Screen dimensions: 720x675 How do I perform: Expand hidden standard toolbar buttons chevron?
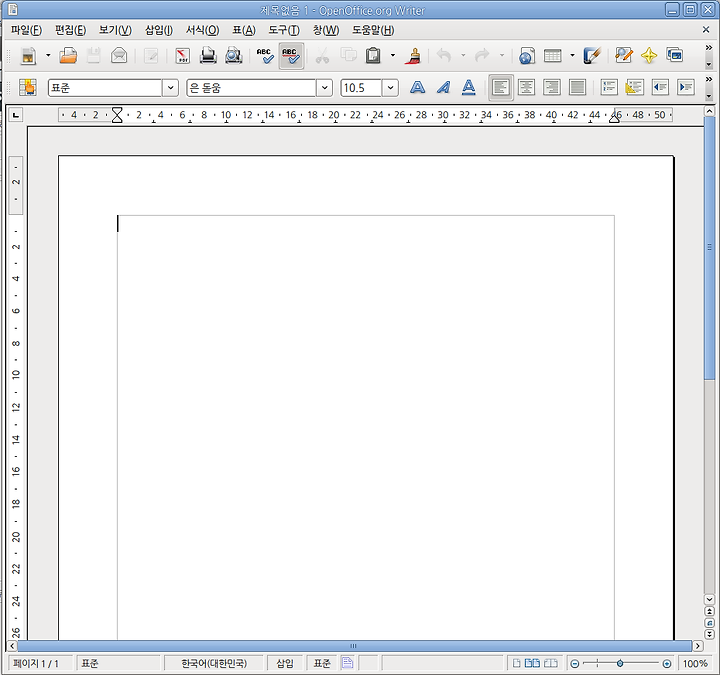709,48
